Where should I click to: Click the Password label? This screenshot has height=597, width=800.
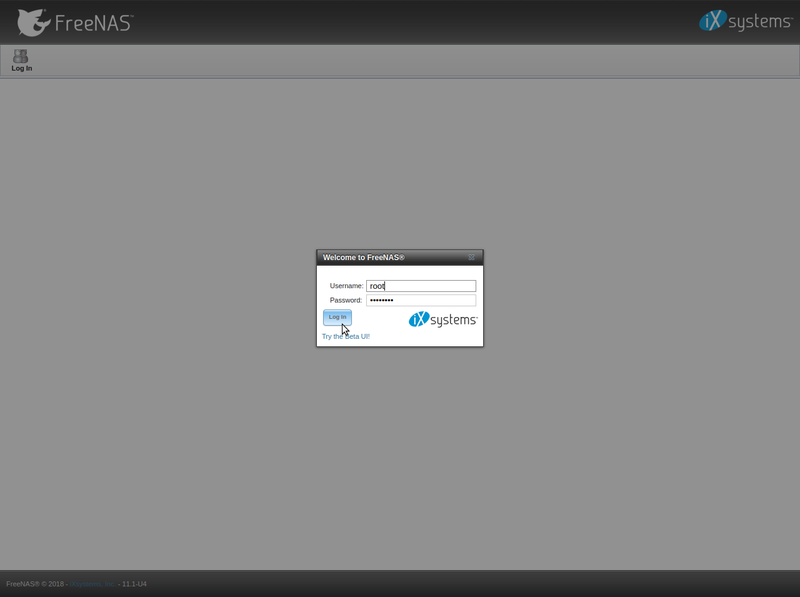click(x=346, y=300)
